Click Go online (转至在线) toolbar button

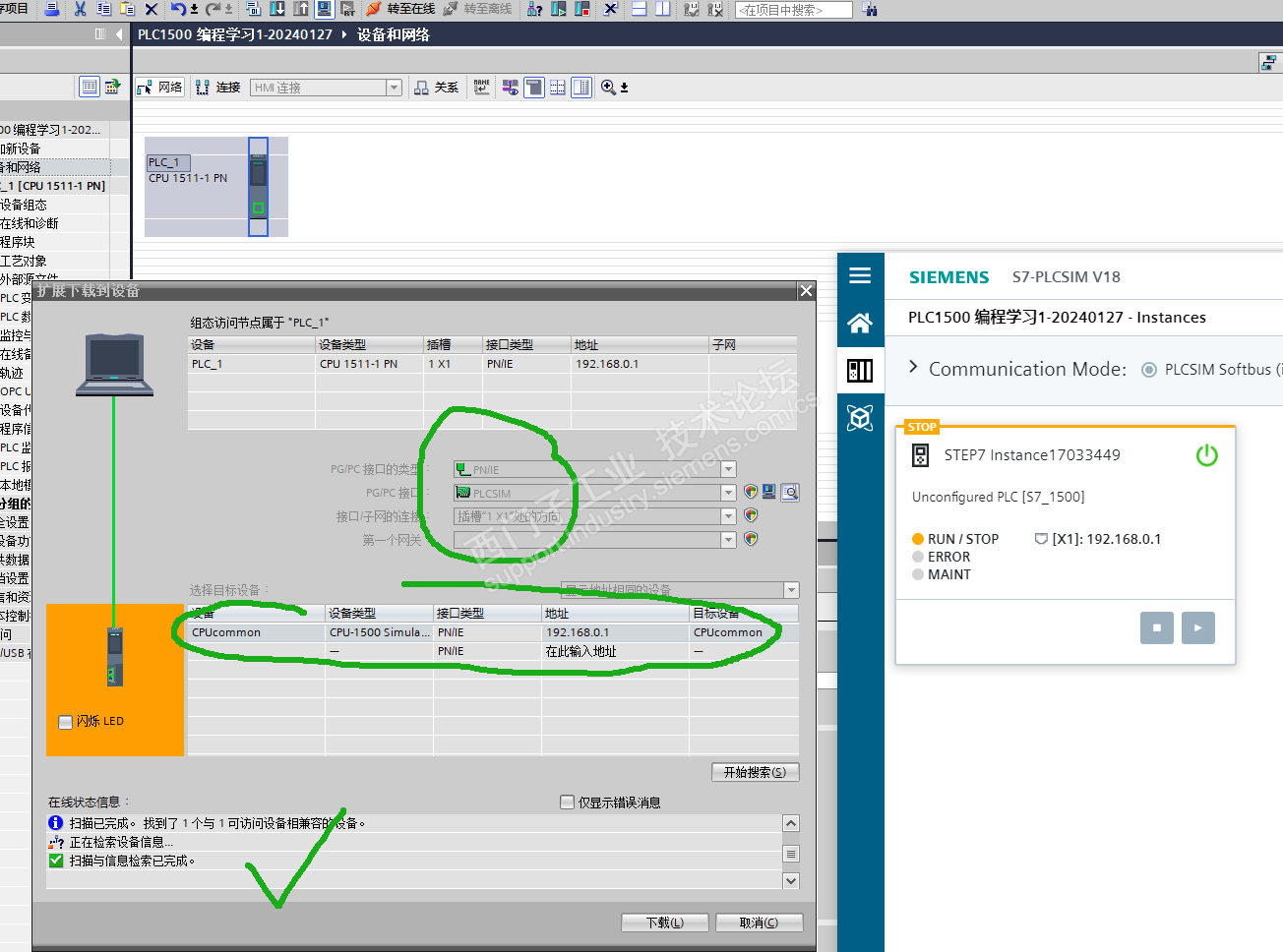point(400,9)
